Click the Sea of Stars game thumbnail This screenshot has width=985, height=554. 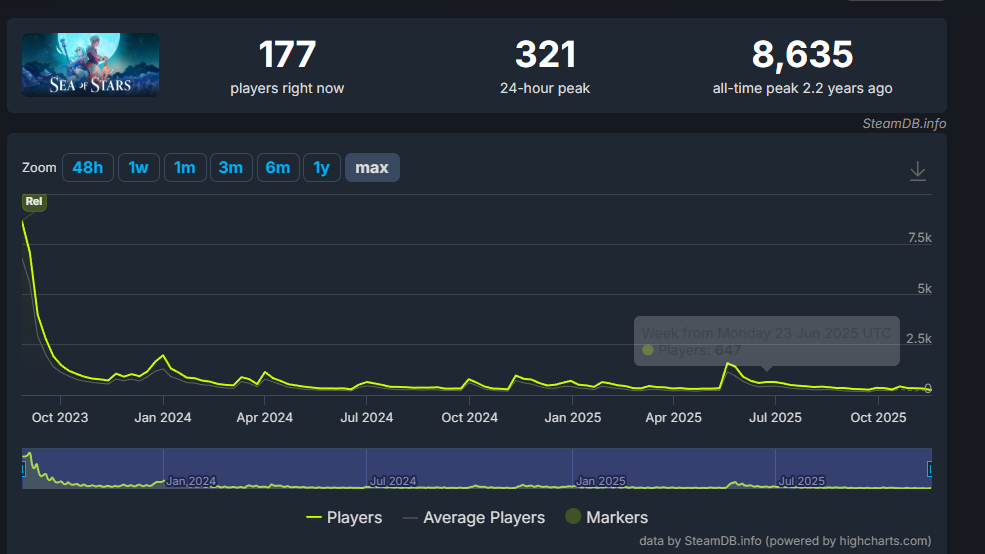click(x=91, y=65)
